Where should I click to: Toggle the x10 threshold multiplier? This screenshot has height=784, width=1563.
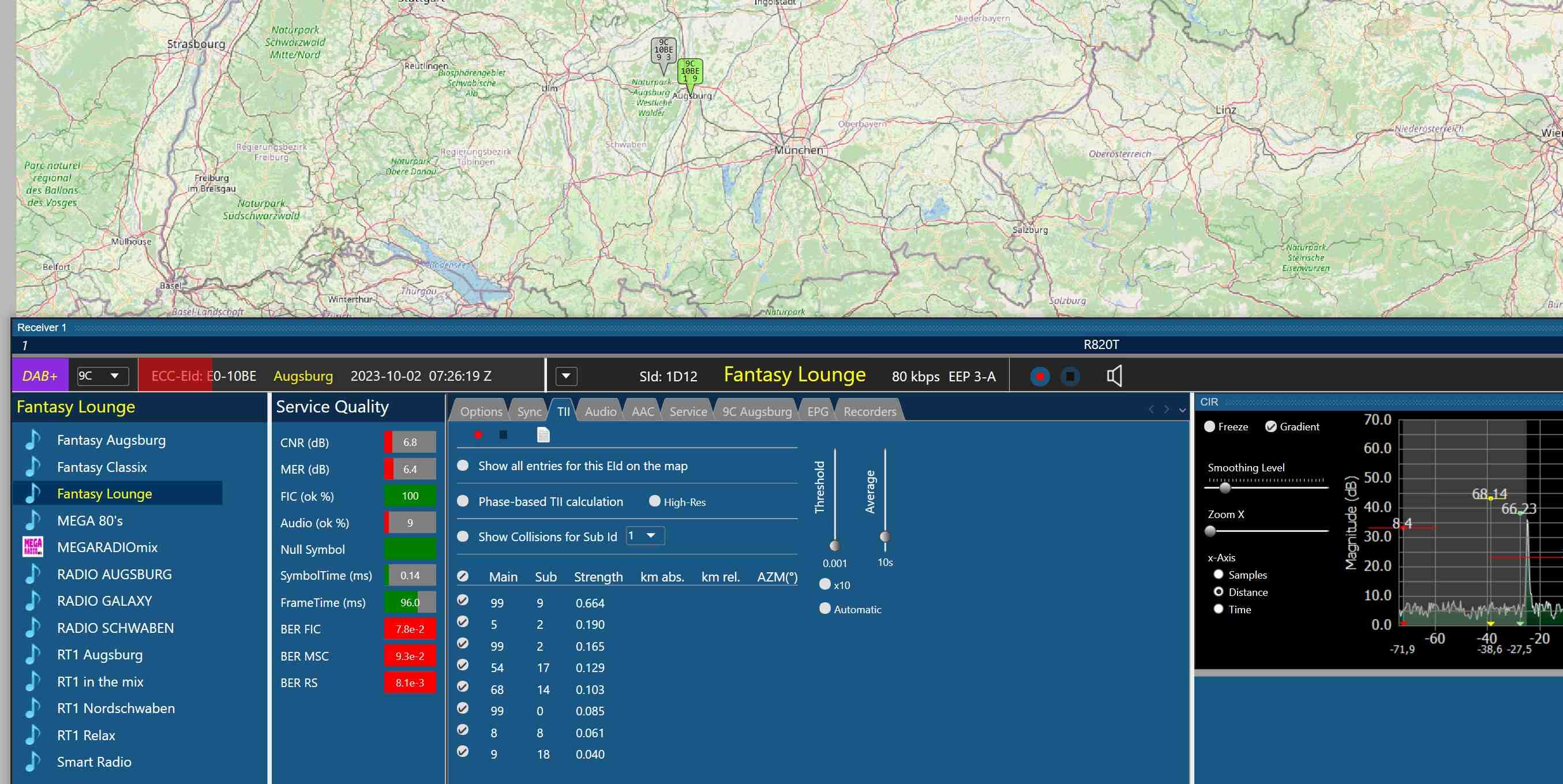click(824, 584)
